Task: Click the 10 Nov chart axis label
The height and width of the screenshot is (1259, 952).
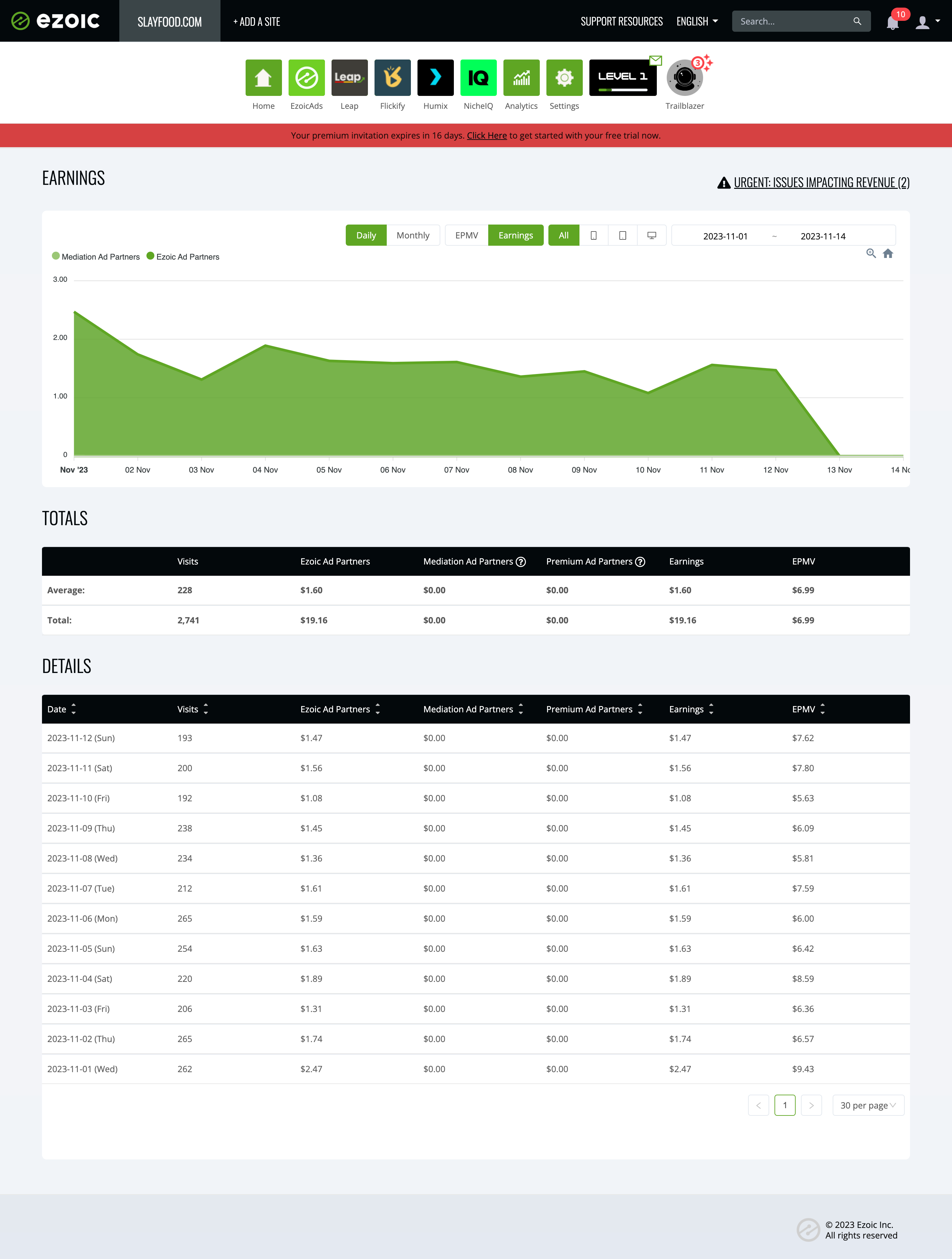Action: point(648,470)
